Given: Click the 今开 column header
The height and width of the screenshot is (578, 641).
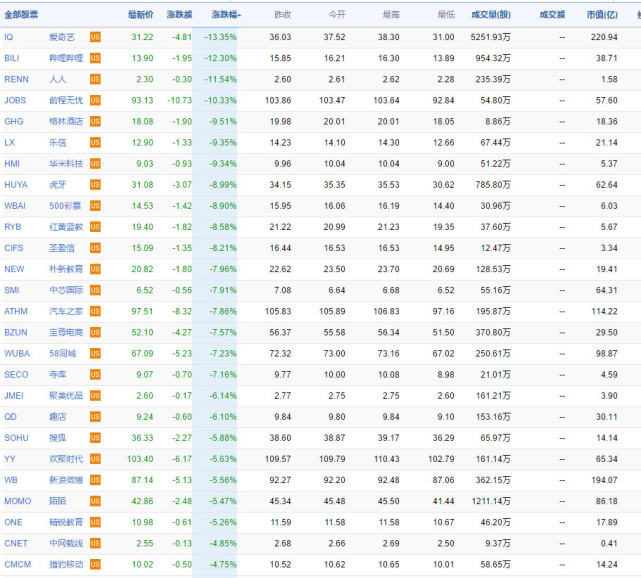Looking at the screenshot, I should point(337,15).
